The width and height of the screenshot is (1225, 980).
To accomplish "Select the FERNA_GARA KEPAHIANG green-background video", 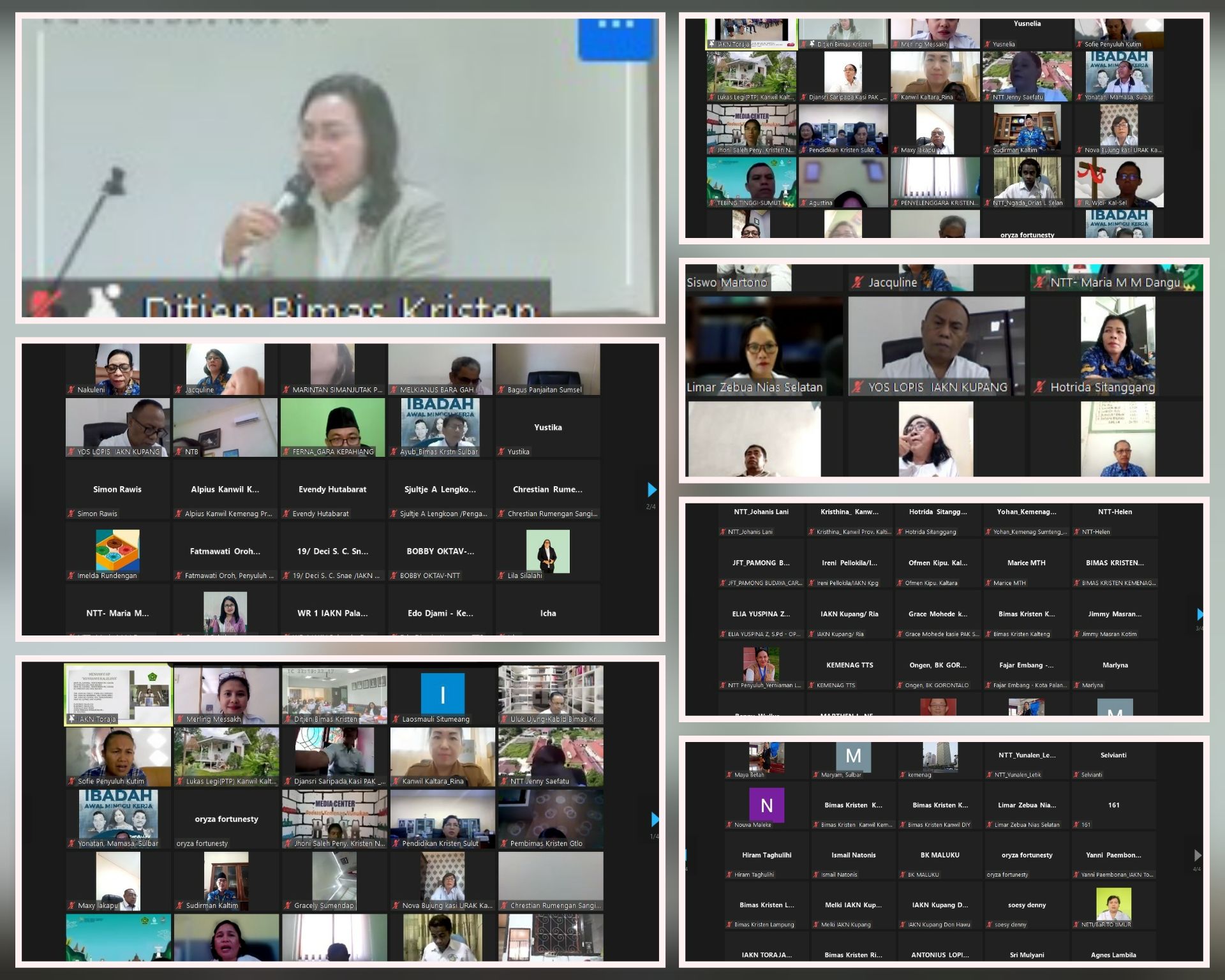I will tap(332, 426).
